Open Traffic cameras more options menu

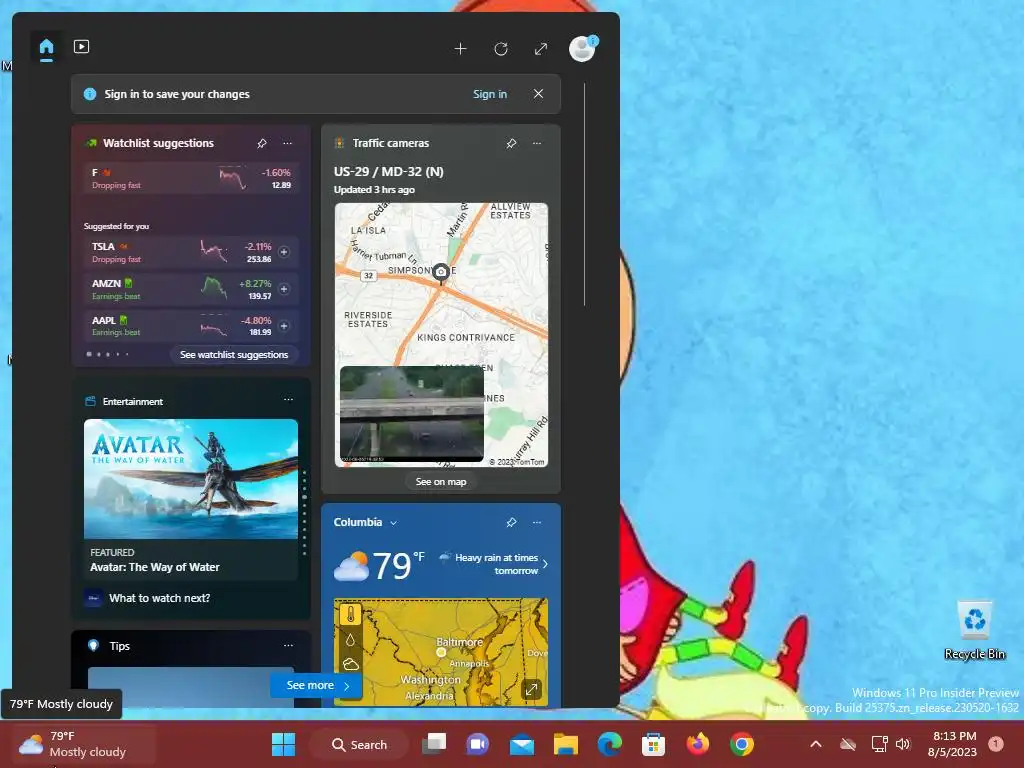pos(537,143)
